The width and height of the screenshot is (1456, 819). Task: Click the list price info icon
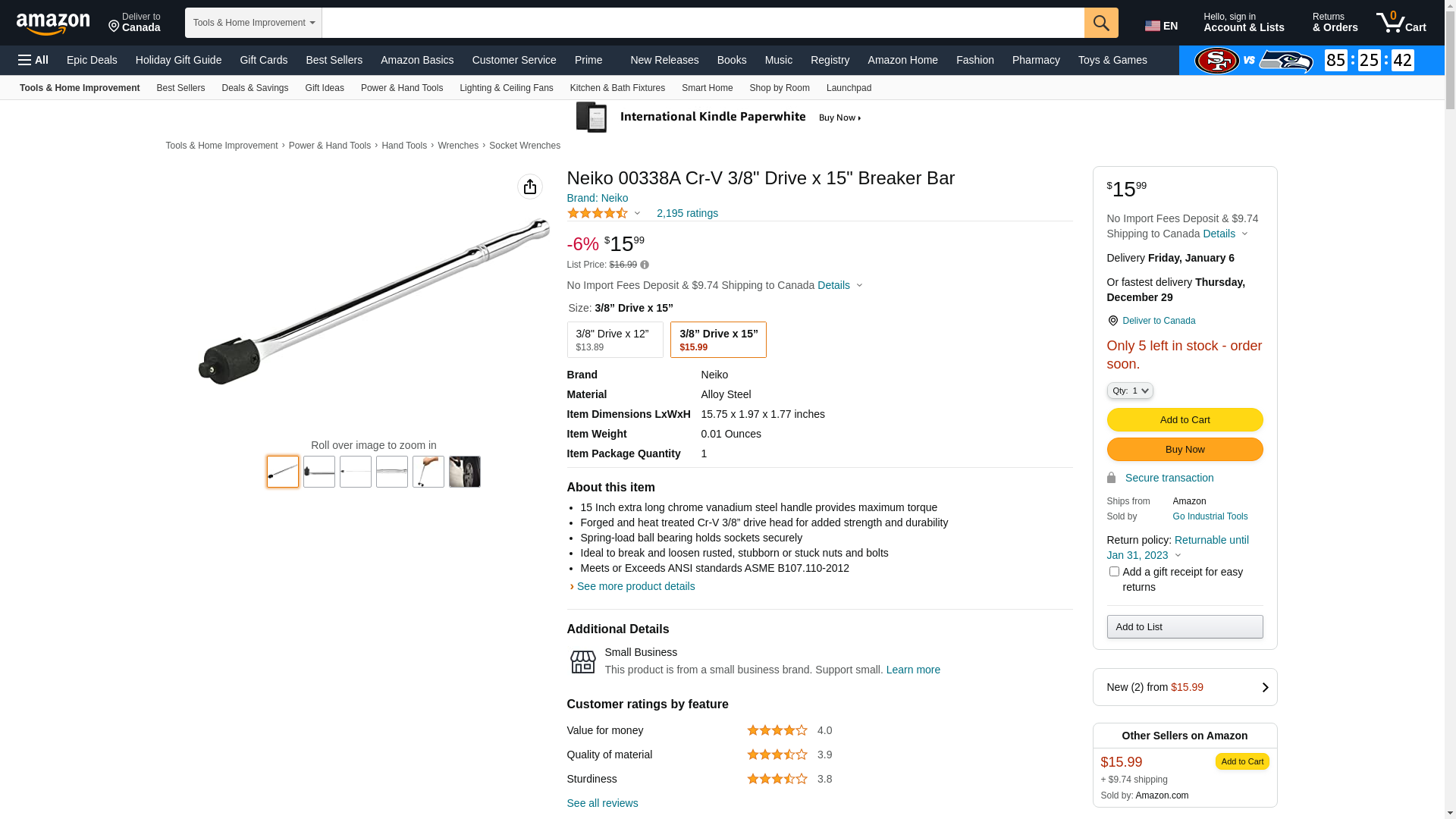pos(645,265)
